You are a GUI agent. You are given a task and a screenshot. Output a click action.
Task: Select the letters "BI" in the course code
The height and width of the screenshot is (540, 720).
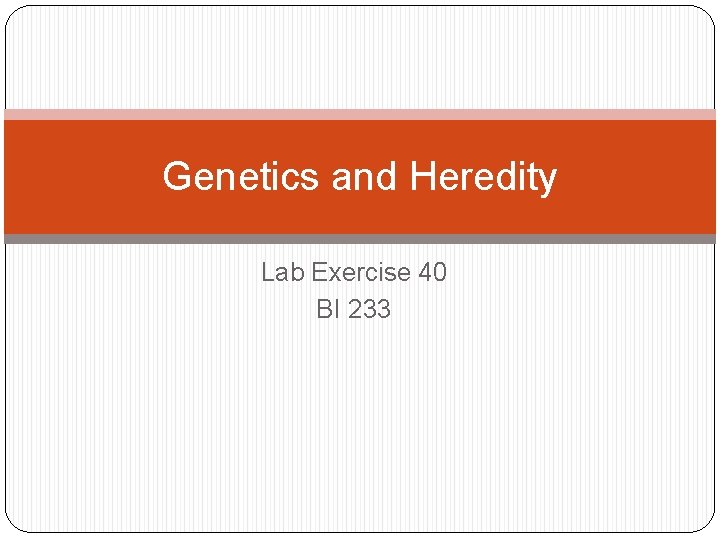pyautogui.click(x=328, y=309)
